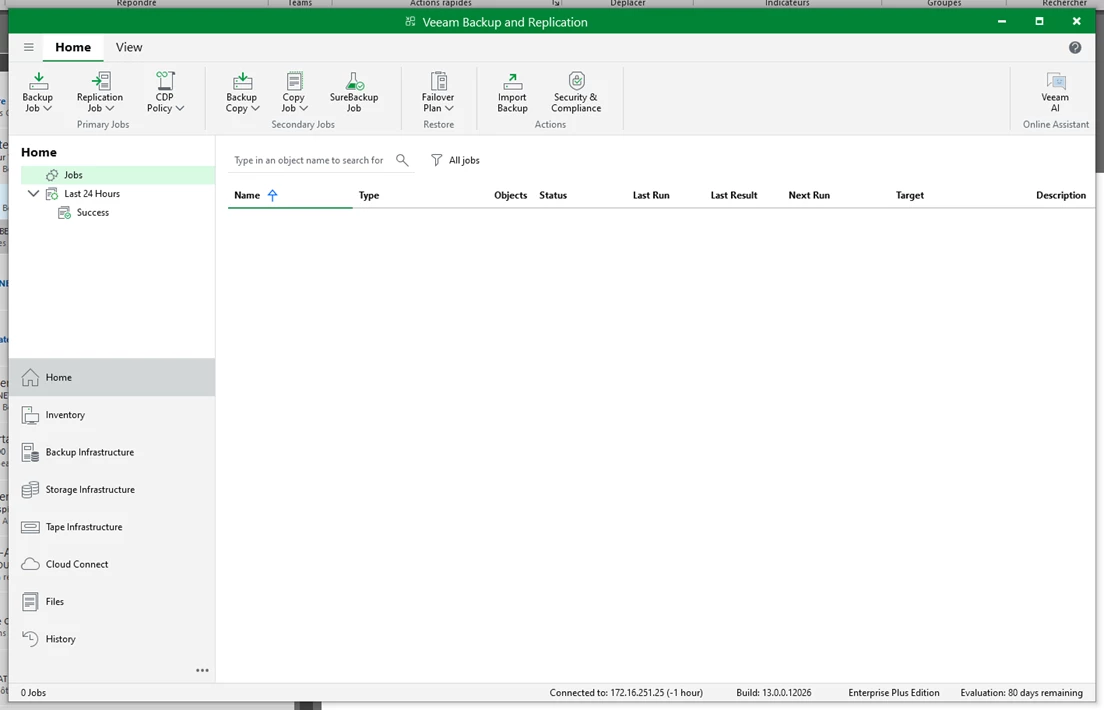The height and width of the screenshot is (710, 1104).
Task: Open the Home navigation view
Action: click(112, 378)
